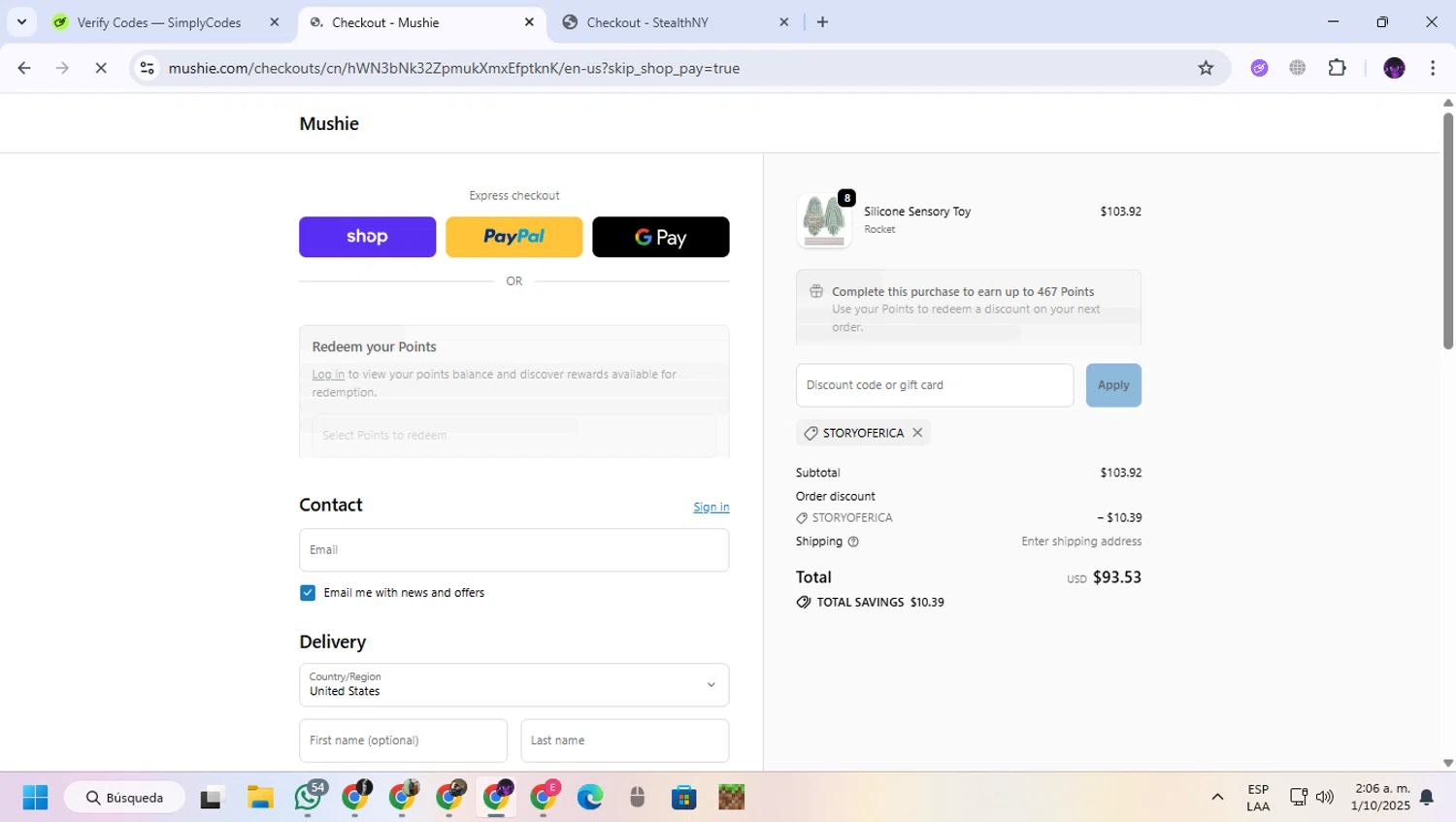The height and width of the screenshot is (822, 1456).
Task: Click Log in link for points
Action: [328, 375]
